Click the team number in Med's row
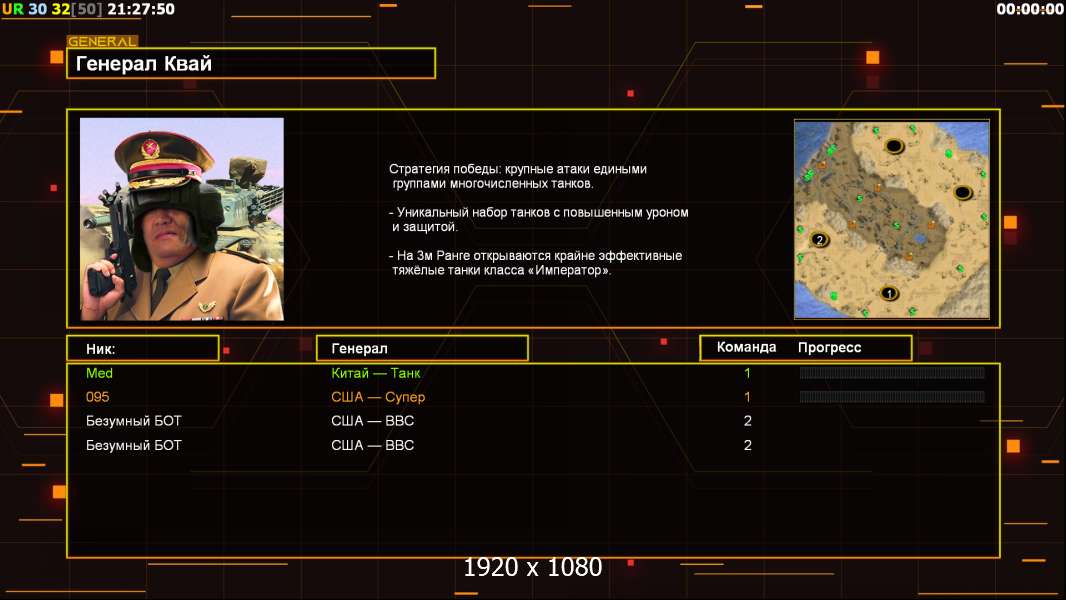Image resolution: width=1066 pixels, height=600 pixels. point(747,373)
